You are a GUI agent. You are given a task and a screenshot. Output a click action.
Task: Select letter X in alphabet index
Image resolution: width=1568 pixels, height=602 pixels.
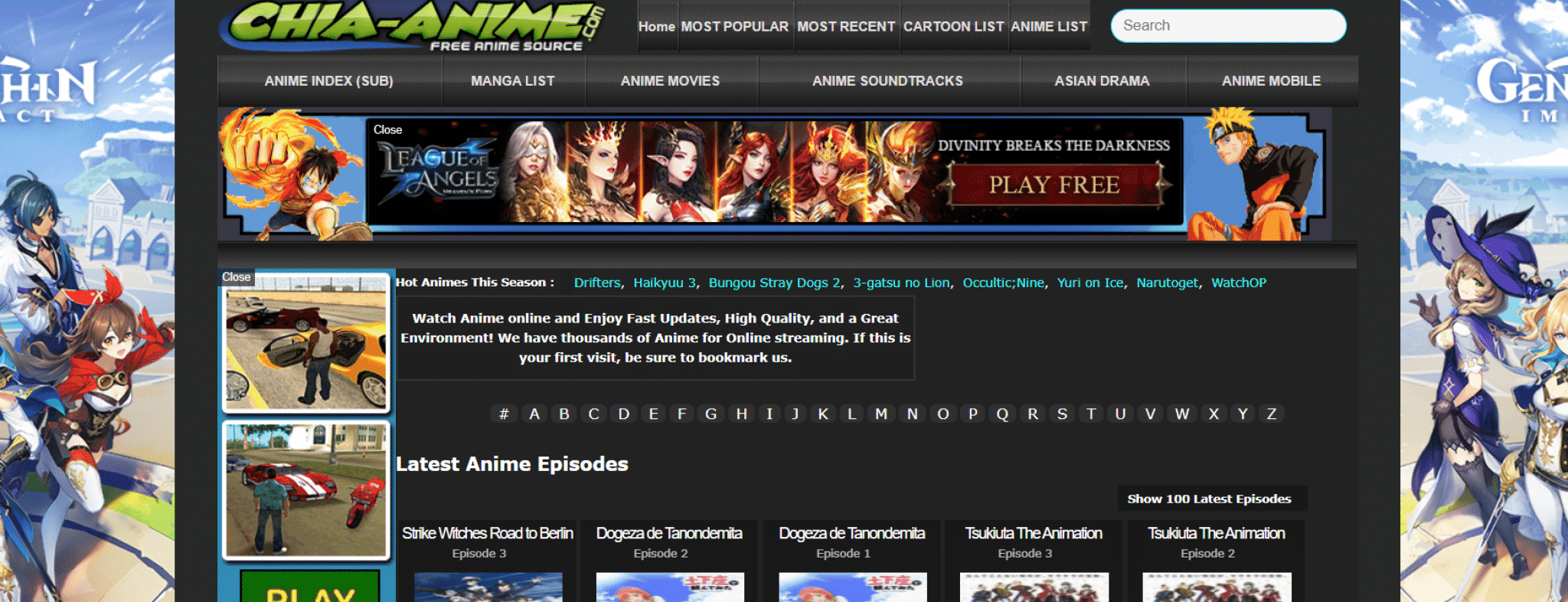[x=1214, y=414]
